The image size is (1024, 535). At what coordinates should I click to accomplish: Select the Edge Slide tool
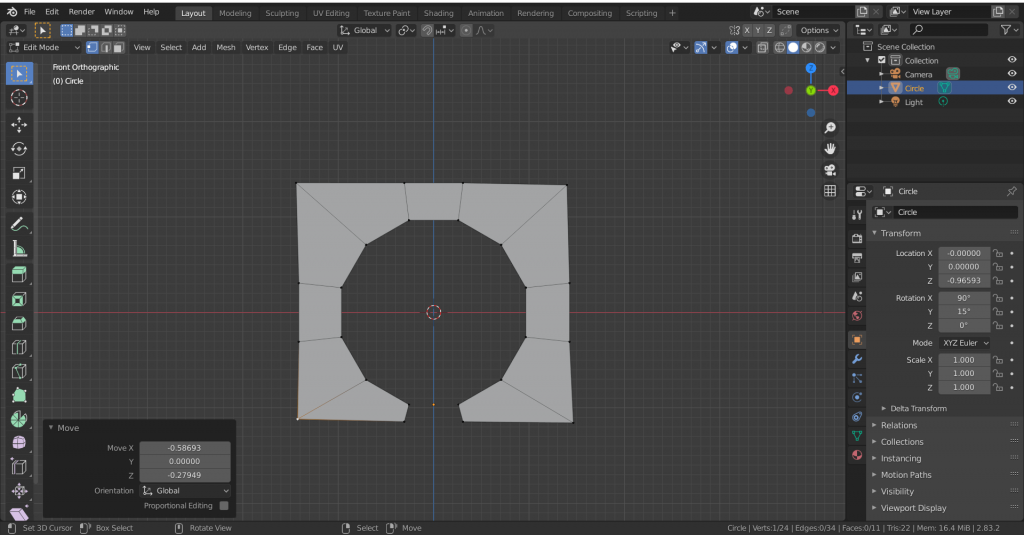pyautogui.click(x=19, y=467)
